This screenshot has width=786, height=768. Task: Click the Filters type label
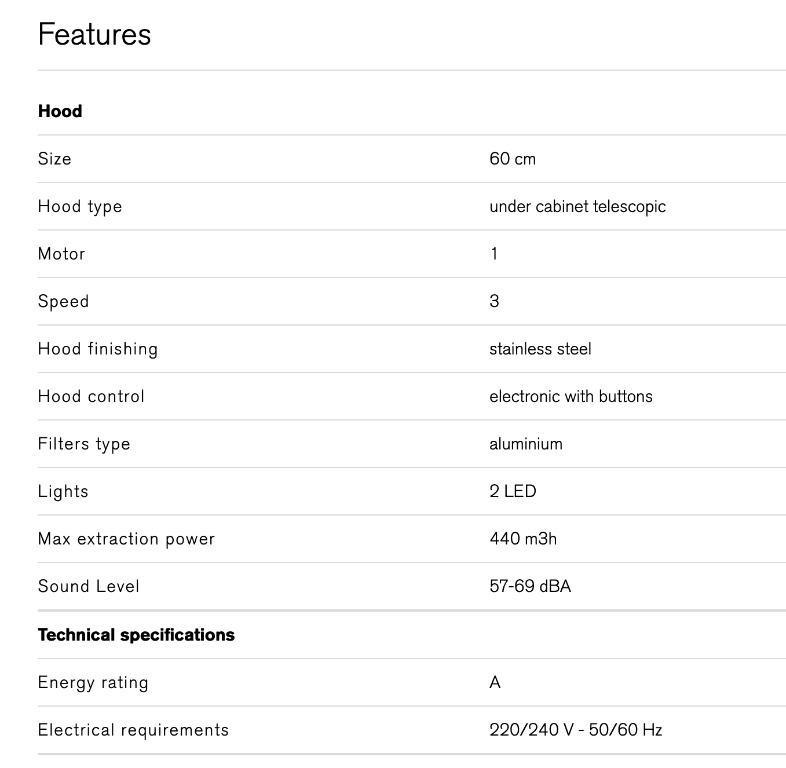(x=84, y=444)
